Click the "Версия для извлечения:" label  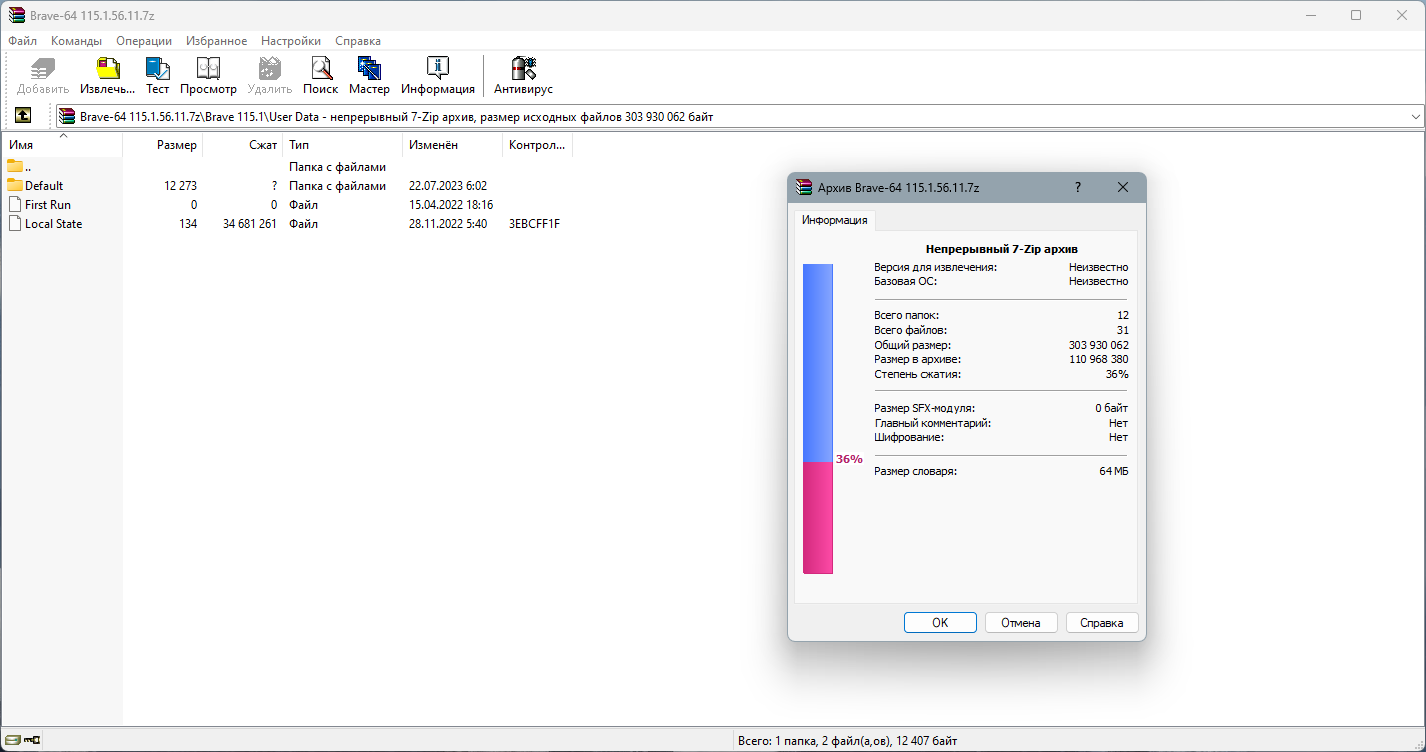tap(935, 268)
